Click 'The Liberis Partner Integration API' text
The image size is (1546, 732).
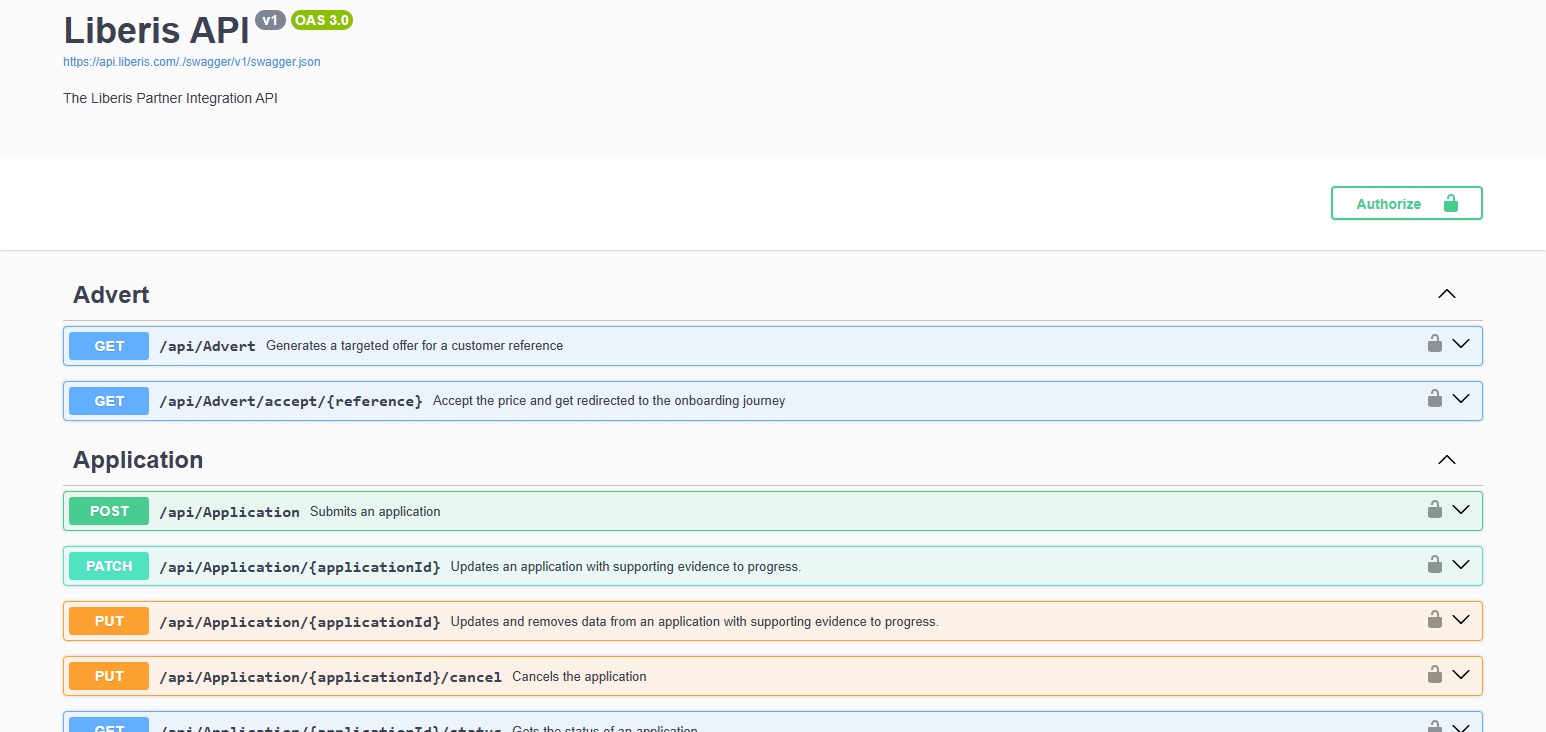click(x=170, y=98)
